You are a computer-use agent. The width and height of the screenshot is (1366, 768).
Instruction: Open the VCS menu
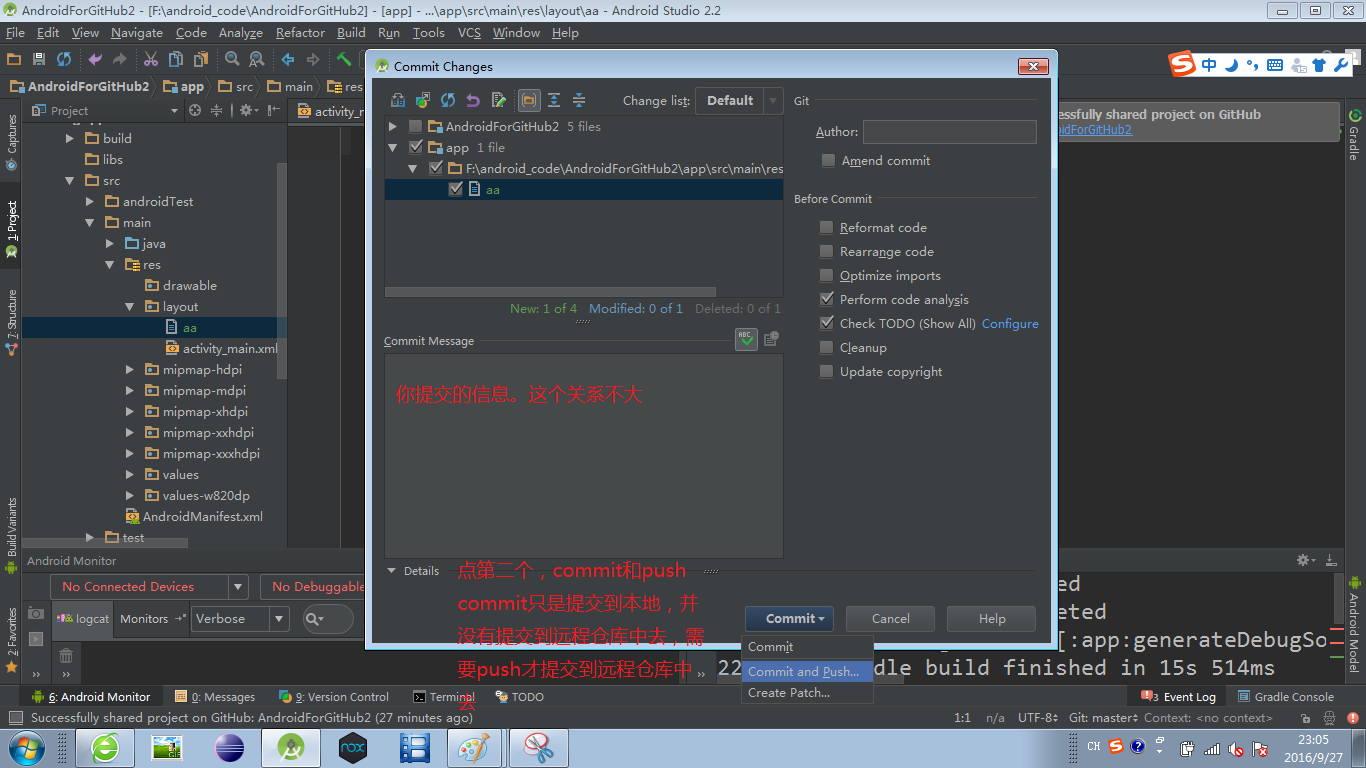tap(469, 33)
